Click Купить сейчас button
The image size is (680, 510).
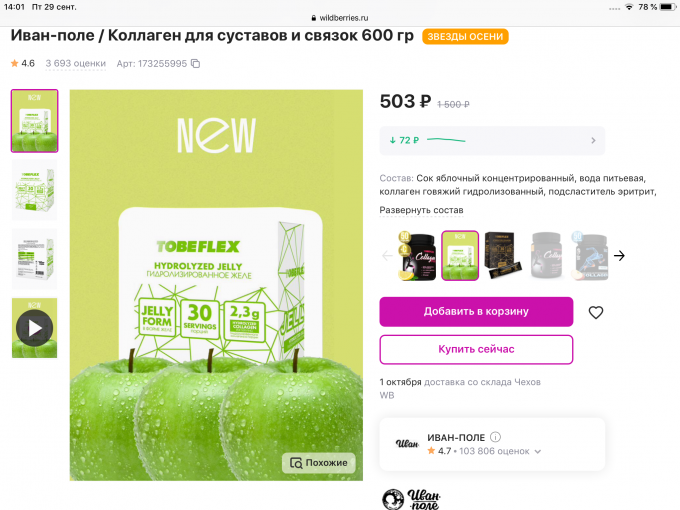click(476, 349)
